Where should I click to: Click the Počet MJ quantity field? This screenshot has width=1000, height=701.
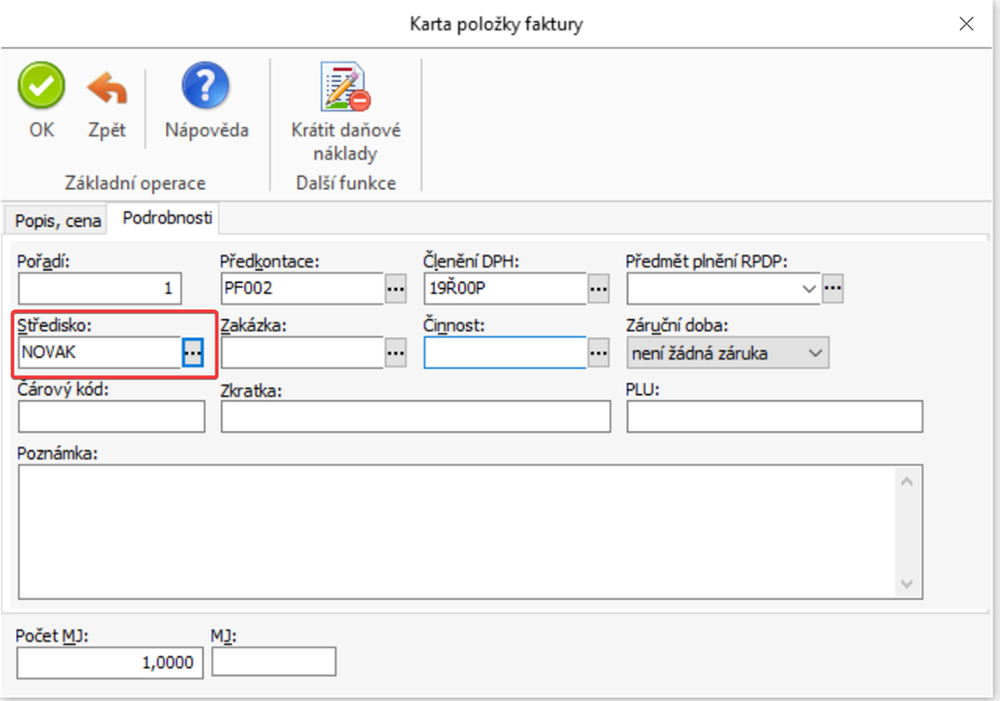pos(111,662)
